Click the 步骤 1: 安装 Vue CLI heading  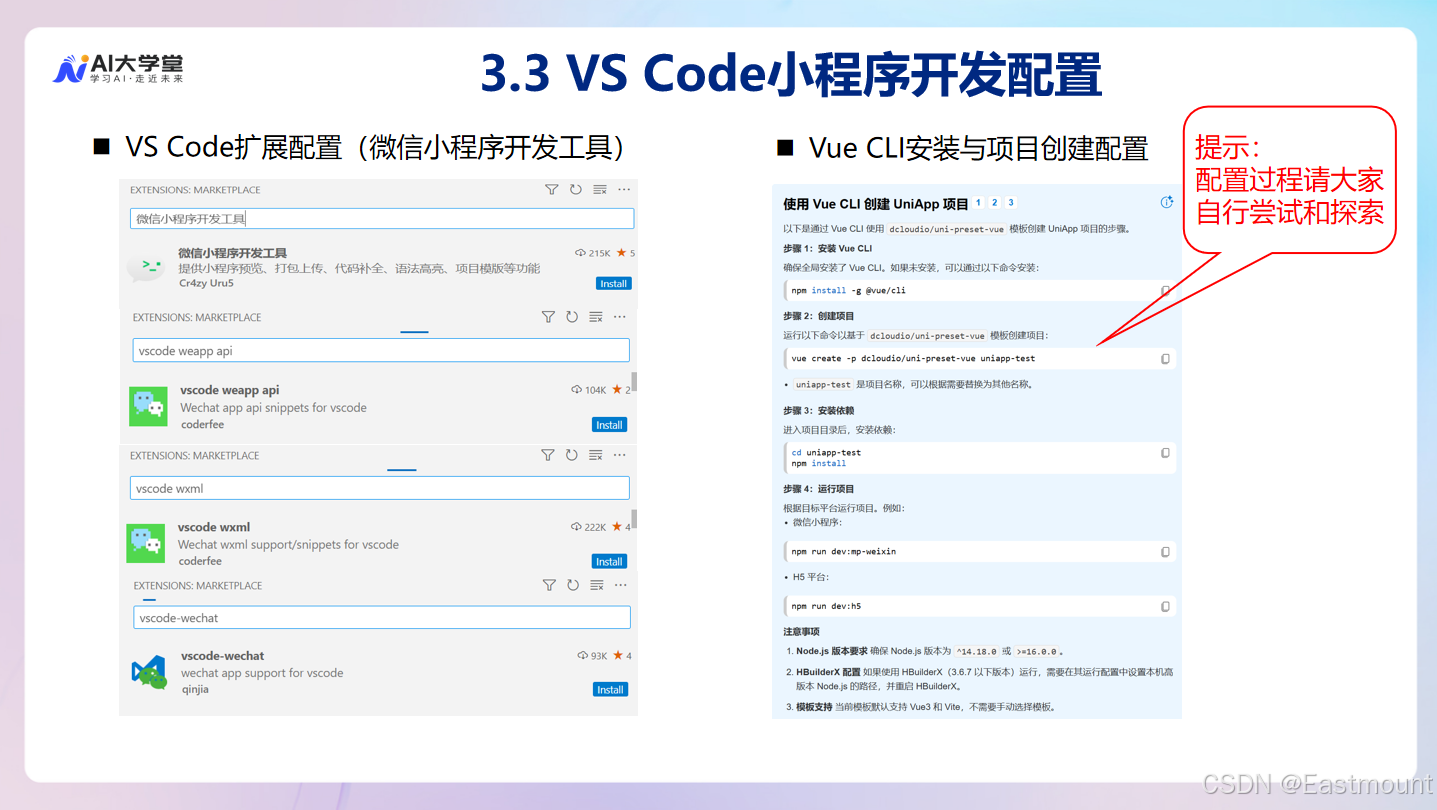pyautogui.click(x=828, y=248)
